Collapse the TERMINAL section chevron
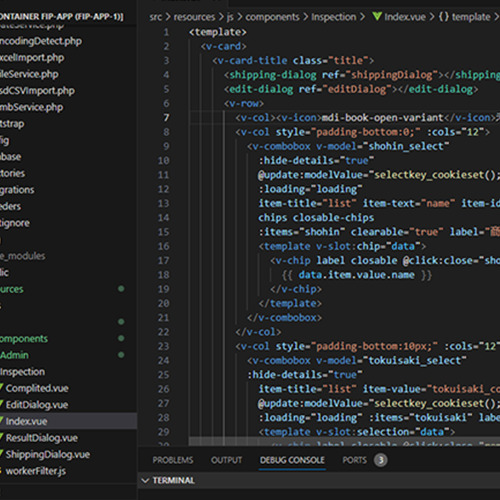 pyautogui.click(x=145, y=480)
